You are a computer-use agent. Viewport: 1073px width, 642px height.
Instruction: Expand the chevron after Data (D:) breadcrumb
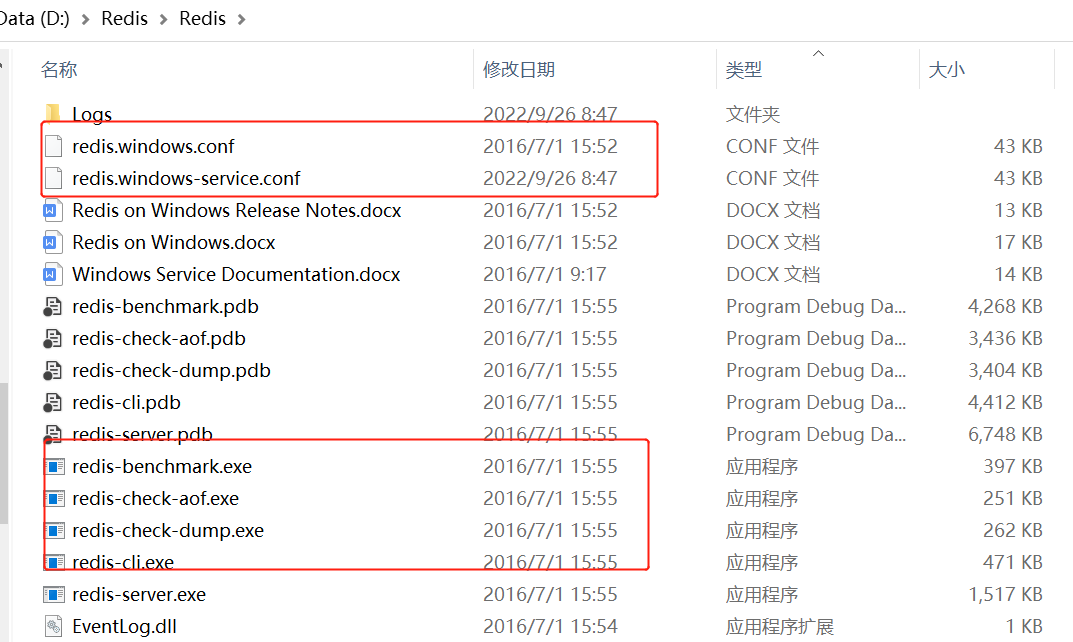86,19
